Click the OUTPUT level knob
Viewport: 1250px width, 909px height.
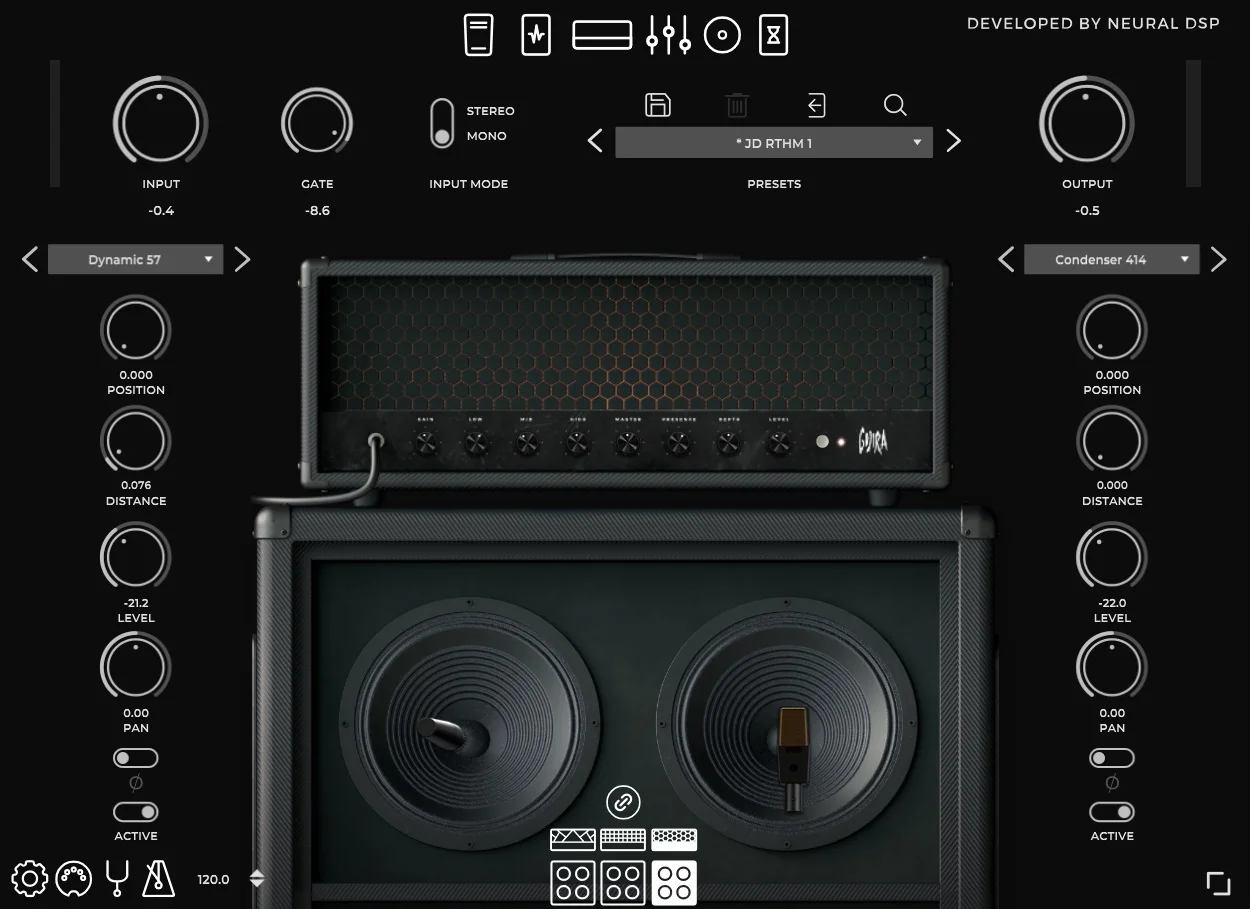point(1087,121)
